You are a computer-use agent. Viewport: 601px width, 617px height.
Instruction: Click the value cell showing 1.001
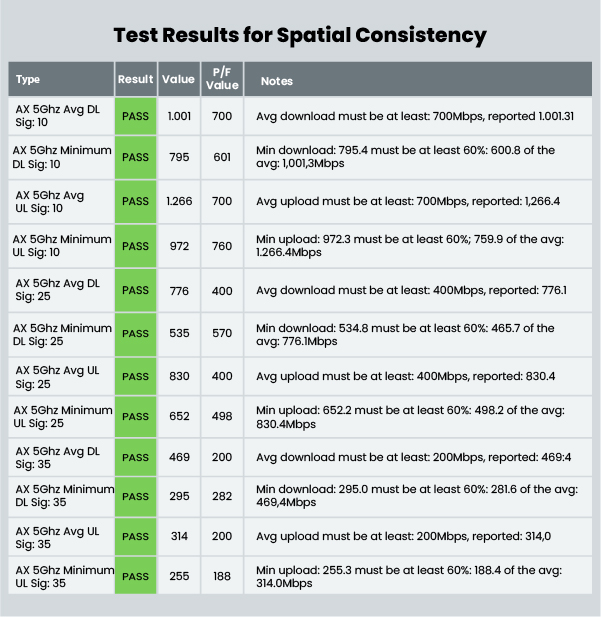click(x=179, y=116)
